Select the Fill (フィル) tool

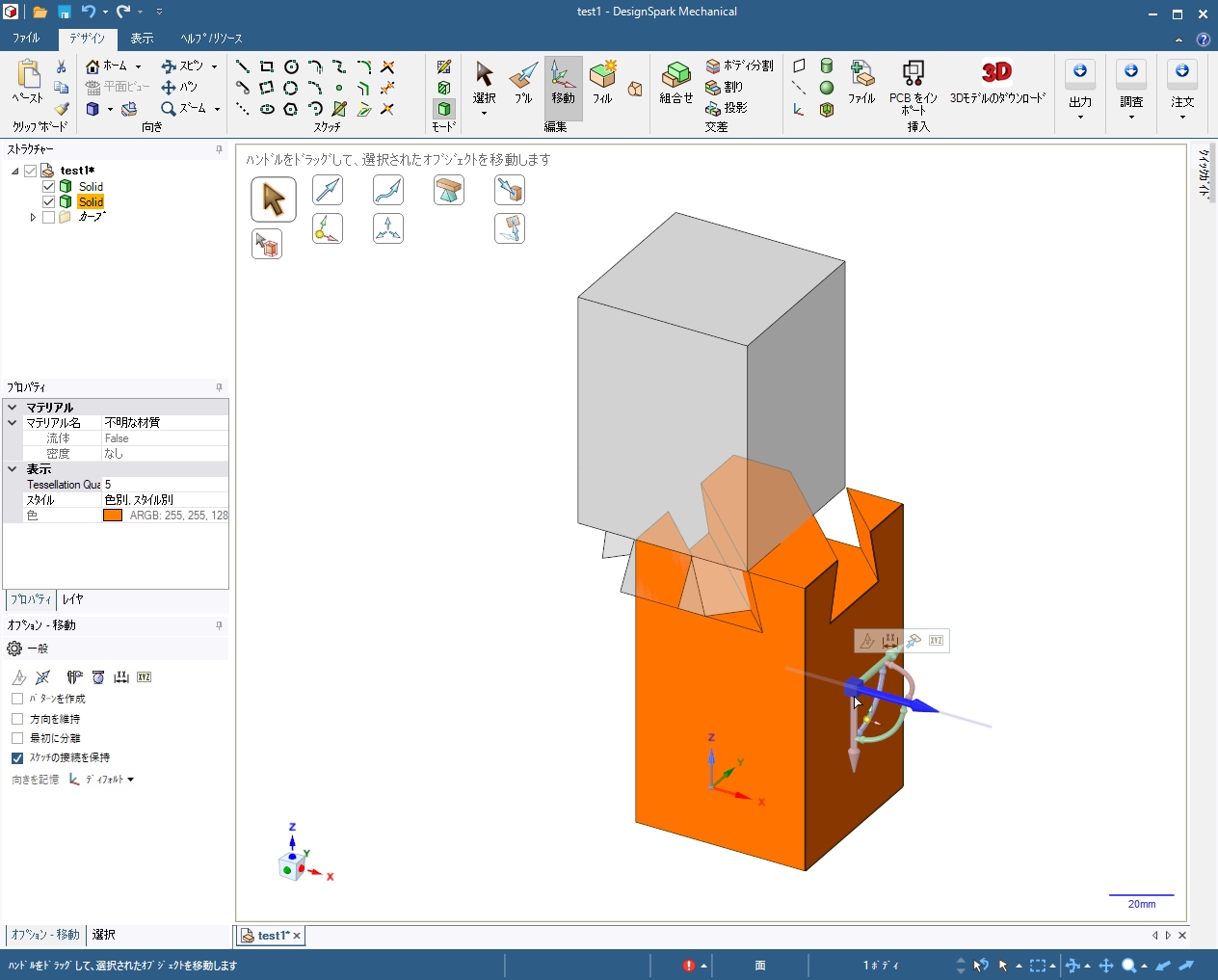click(602, 82)
